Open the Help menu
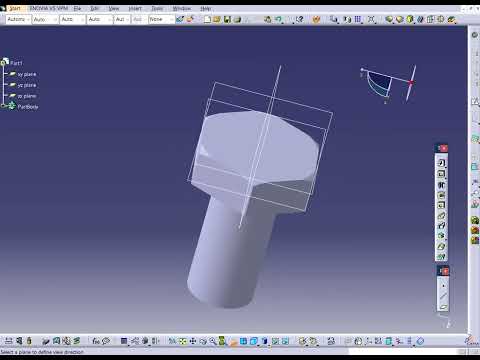The image size is (480, 360). tap(206, 8)
